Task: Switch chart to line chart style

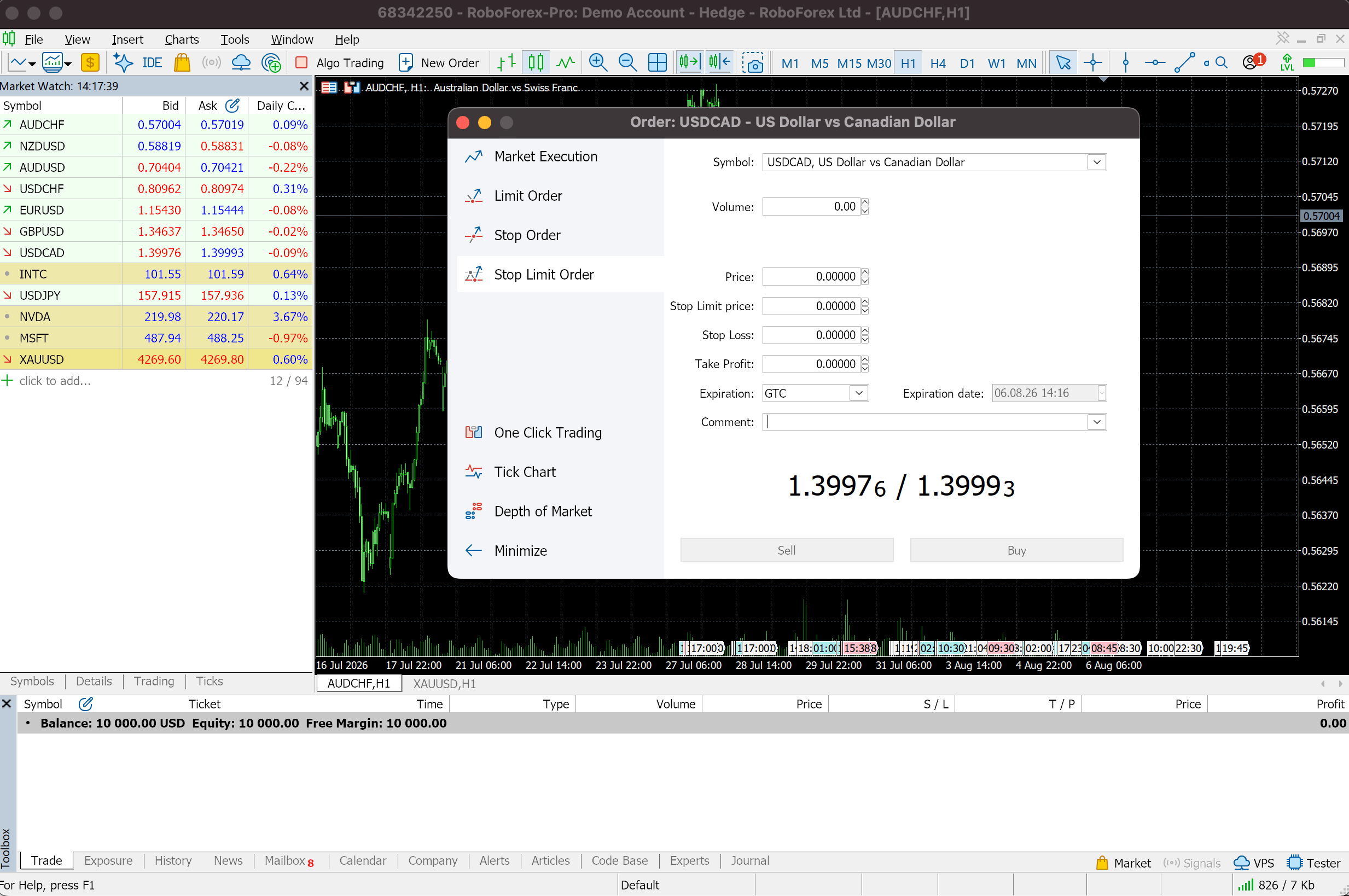Action: pos(566,62)
